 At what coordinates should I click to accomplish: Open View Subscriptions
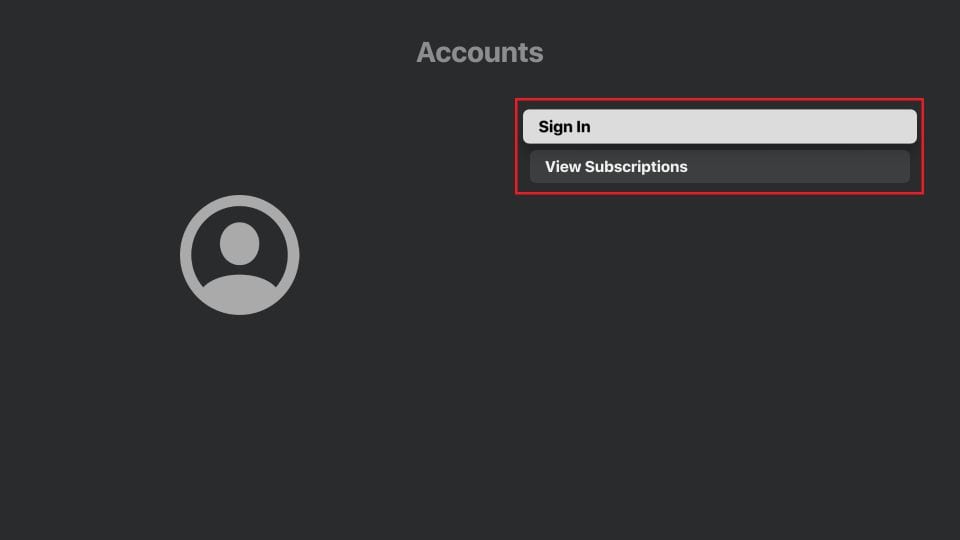(x=719, y=167)
